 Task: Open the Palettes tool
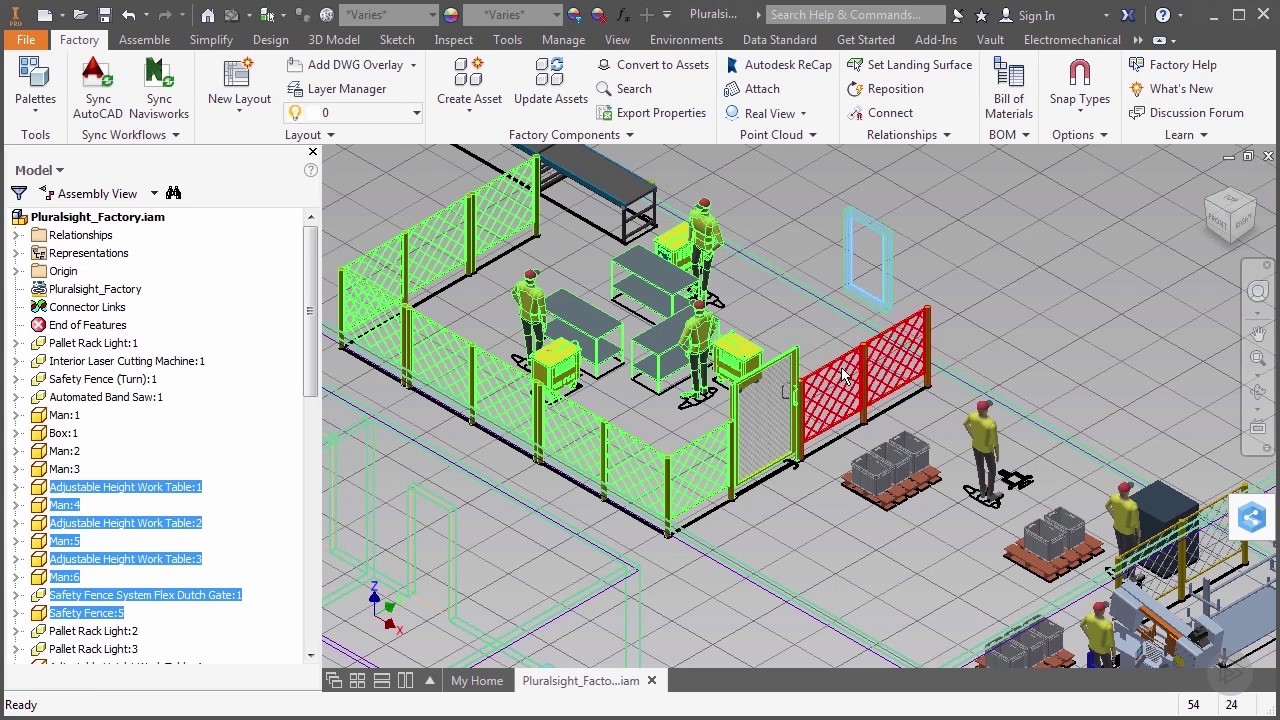pyautogui.click(x=35, y=82)
